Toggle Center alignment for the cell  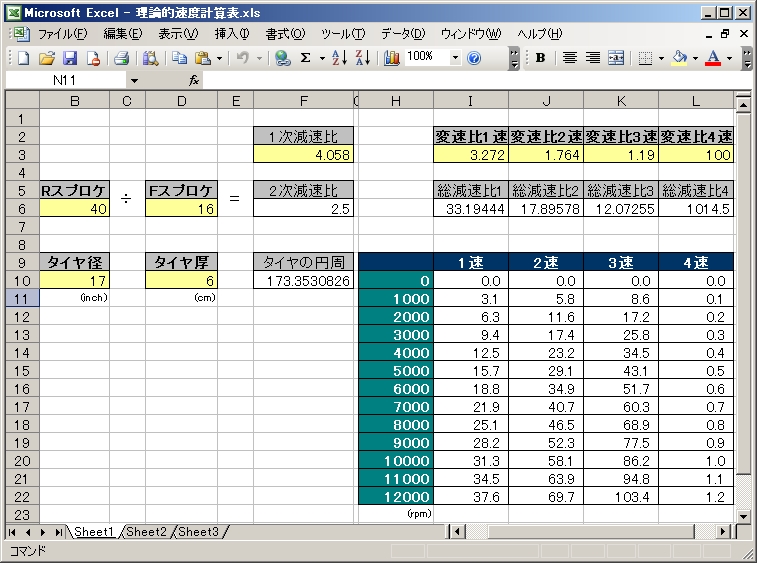[x=570, y=58]
